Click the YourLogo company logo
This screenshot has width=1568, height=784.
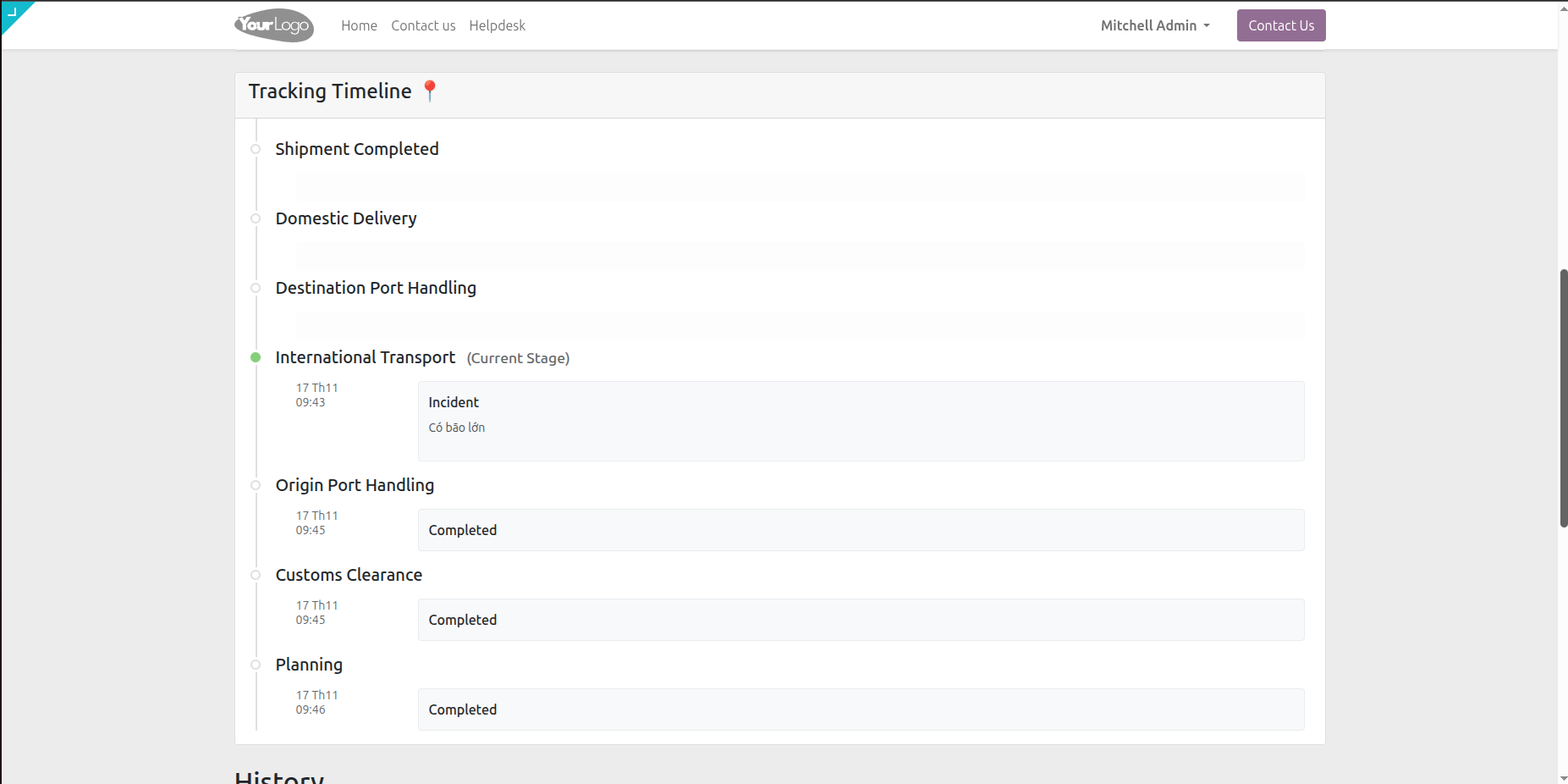(x=273, y=25)
